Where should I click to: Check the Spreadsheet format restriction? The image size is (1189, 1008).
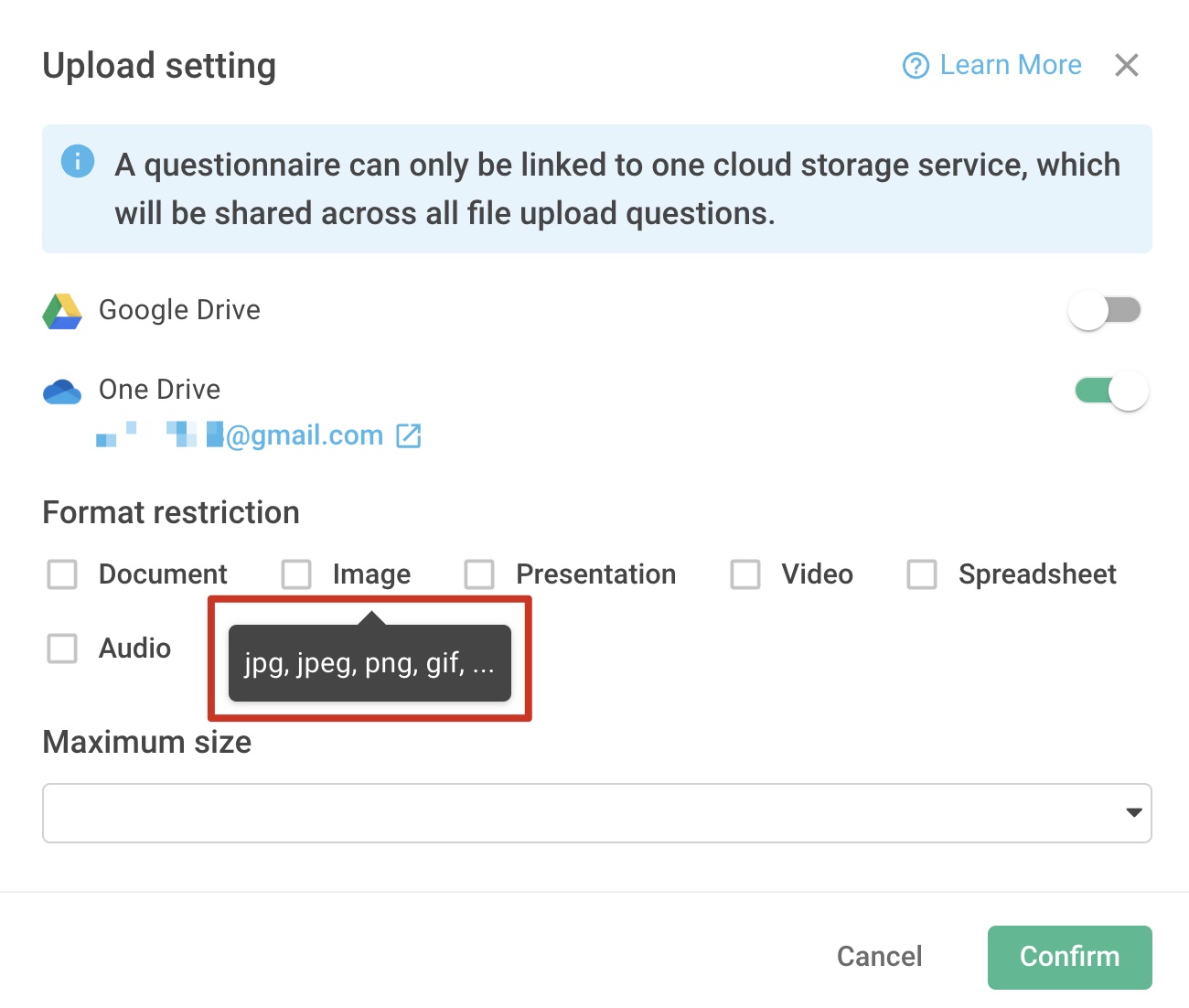[921, 574]
